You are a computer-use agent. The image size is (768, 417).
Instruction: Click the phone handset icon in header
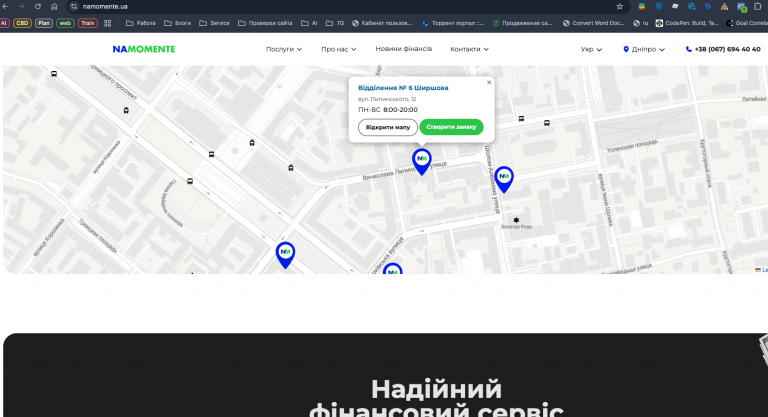click(689, 49)
